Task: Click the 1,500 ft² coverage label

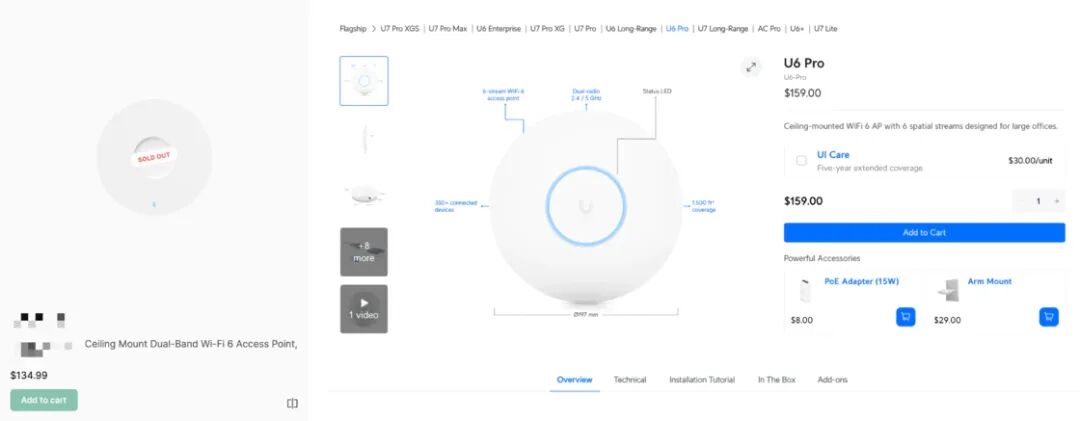Action: click(703, 206)
